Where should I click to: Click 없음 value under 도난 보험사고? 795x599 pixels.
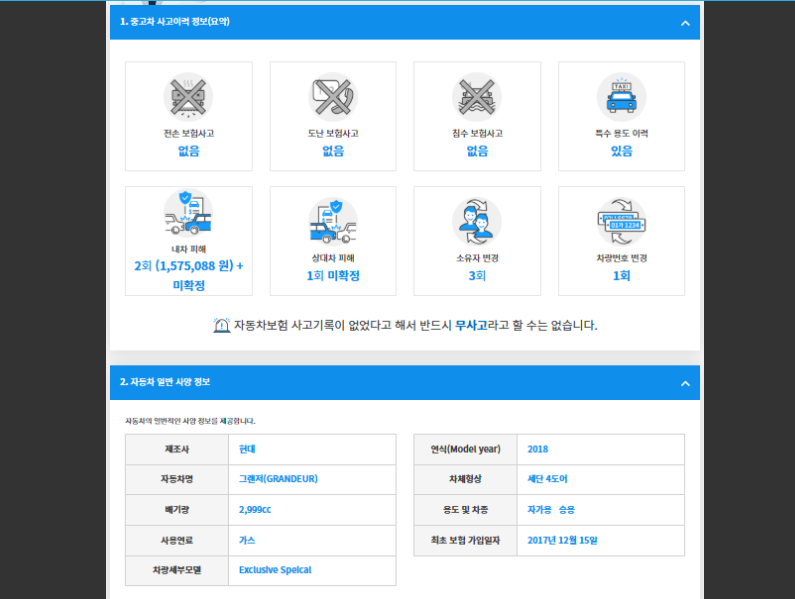point(333,151)
